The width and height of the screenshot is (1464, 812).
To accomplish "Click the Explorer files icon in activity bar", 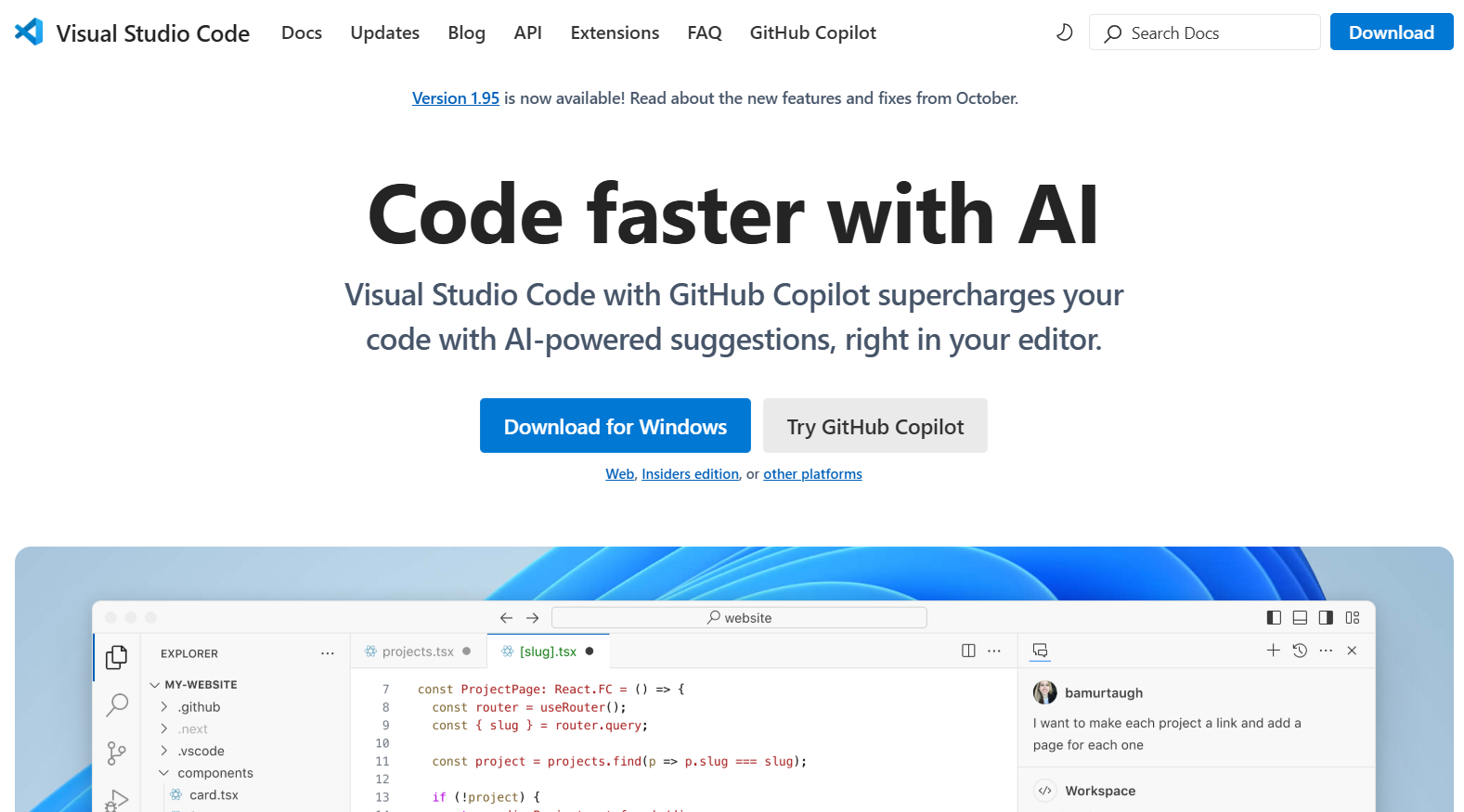I will (x=116, y=657).
